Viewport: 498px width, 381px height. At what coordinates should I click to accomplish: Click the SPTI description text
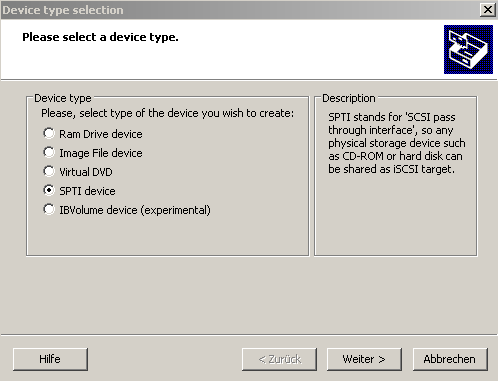(x=397, y=143)
